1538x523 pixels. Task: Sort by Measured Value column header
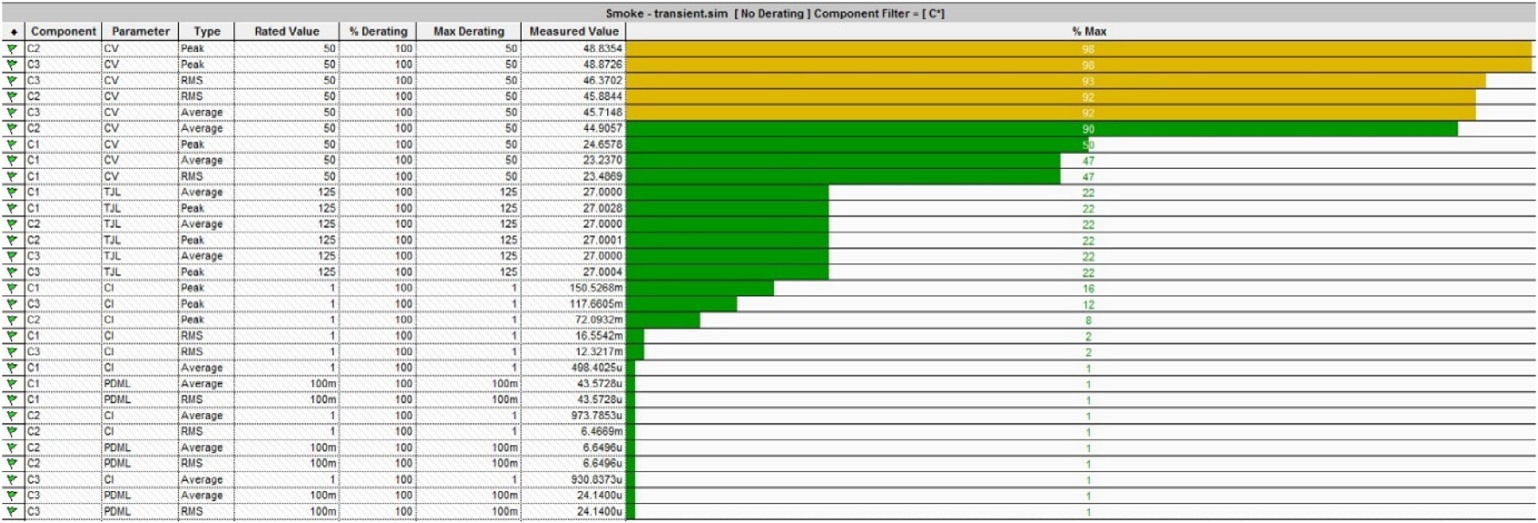[574, 32]
